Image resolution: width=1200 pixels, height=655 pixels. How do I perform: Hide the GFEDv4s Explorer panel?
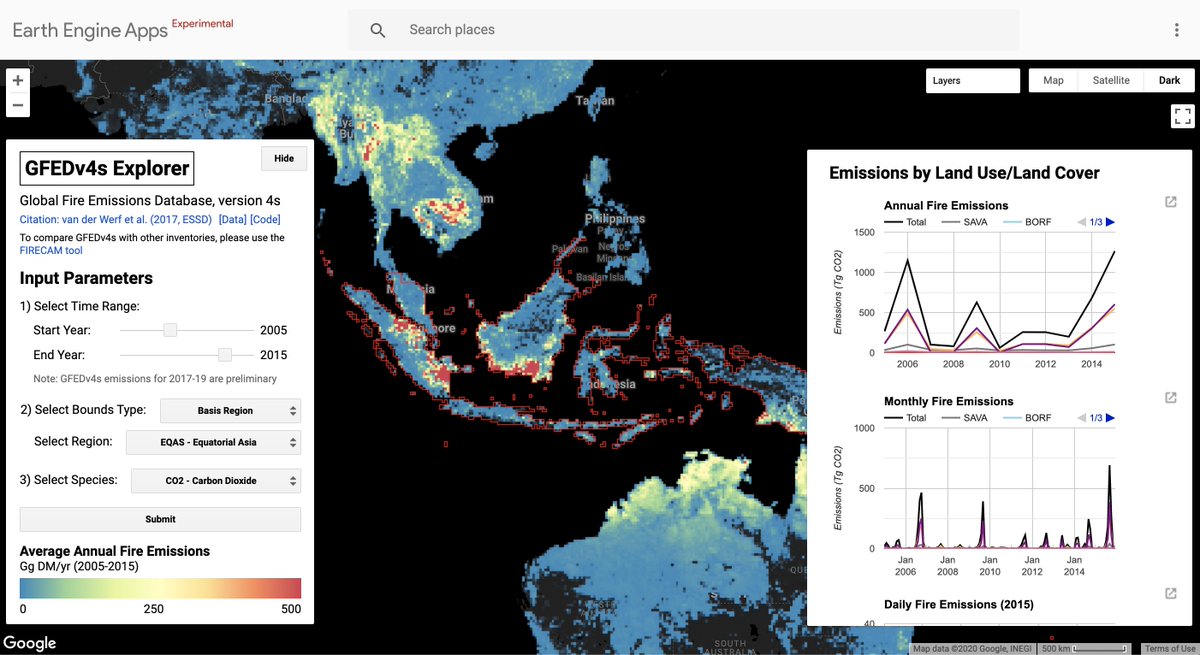coord(284,158)
